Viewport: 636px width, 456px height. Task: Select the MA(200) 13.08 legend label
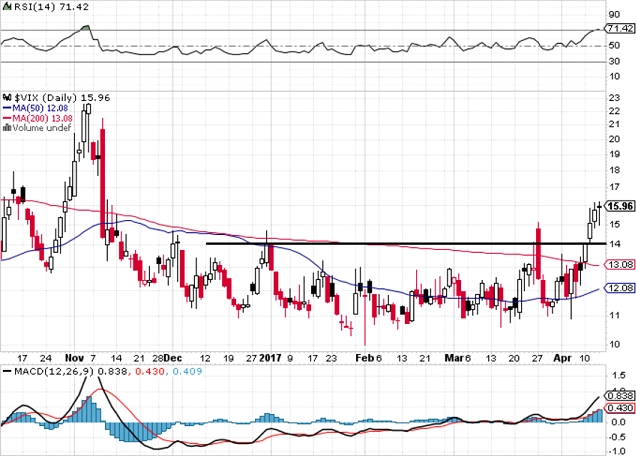click(x=42, y=118)
